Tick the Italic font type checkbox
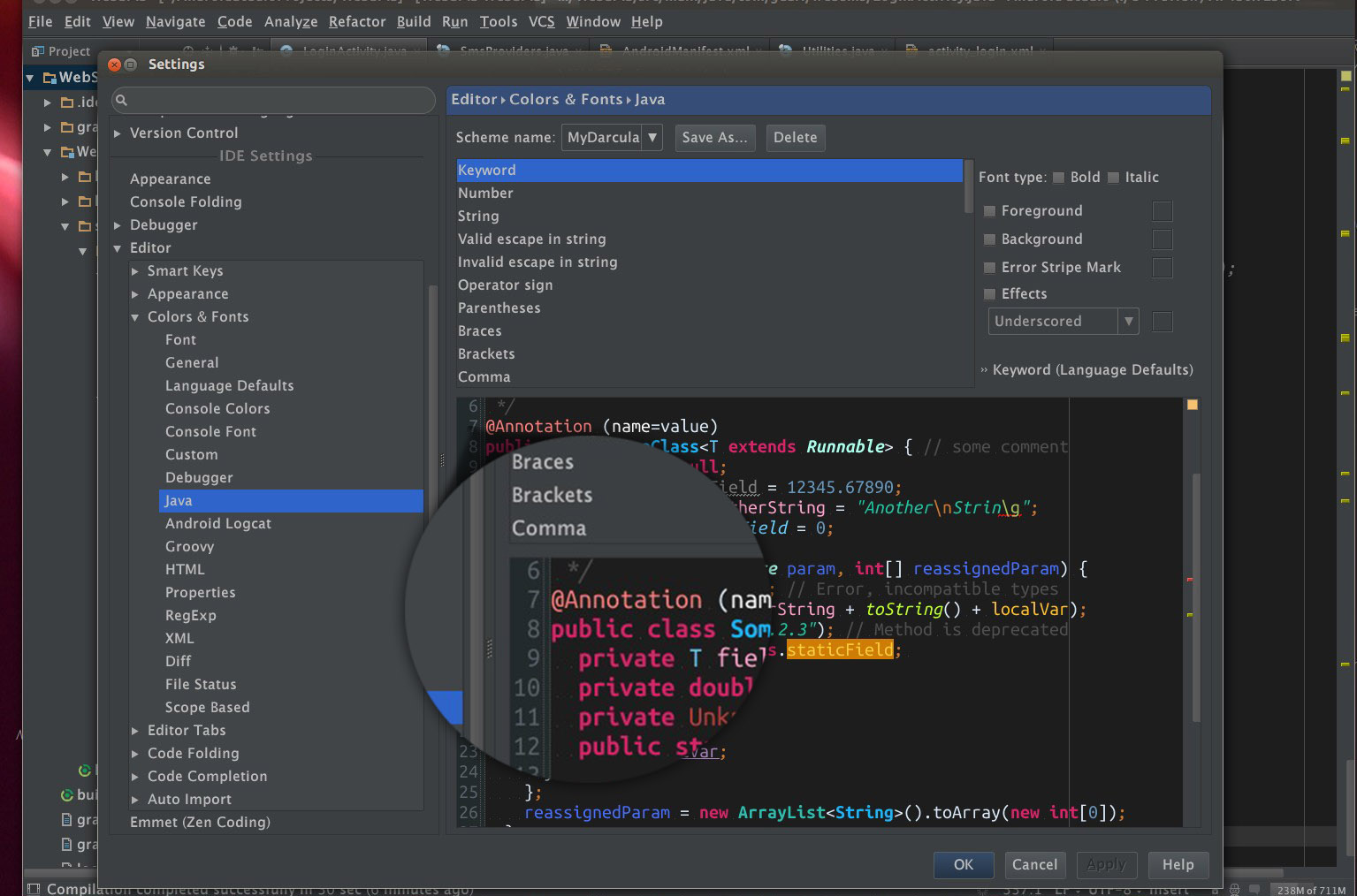Image resolution: width=1357 pixels, height=896 pixels. (1113, 178)
